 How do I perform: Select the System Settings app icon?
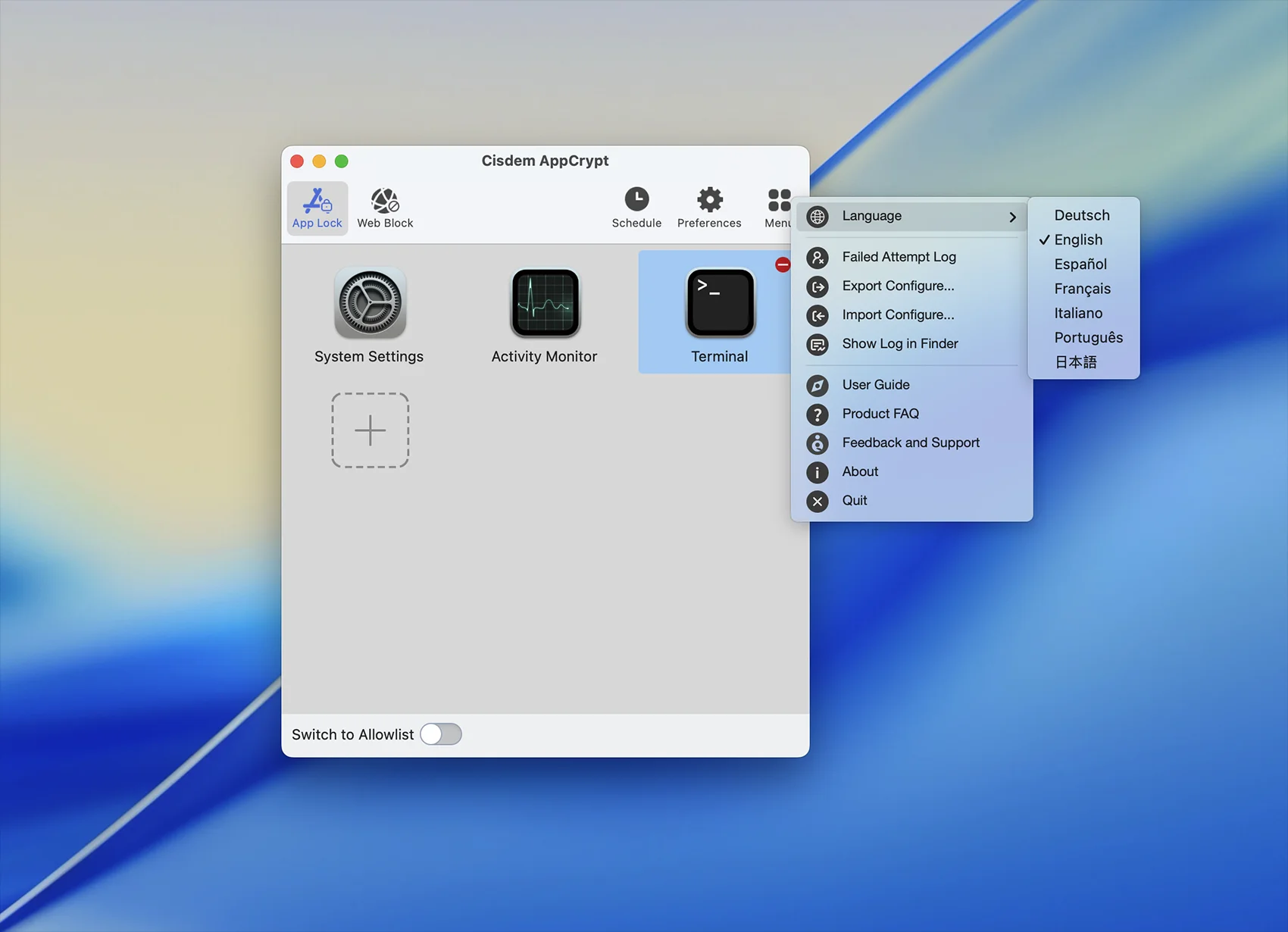tap(370, 303)
